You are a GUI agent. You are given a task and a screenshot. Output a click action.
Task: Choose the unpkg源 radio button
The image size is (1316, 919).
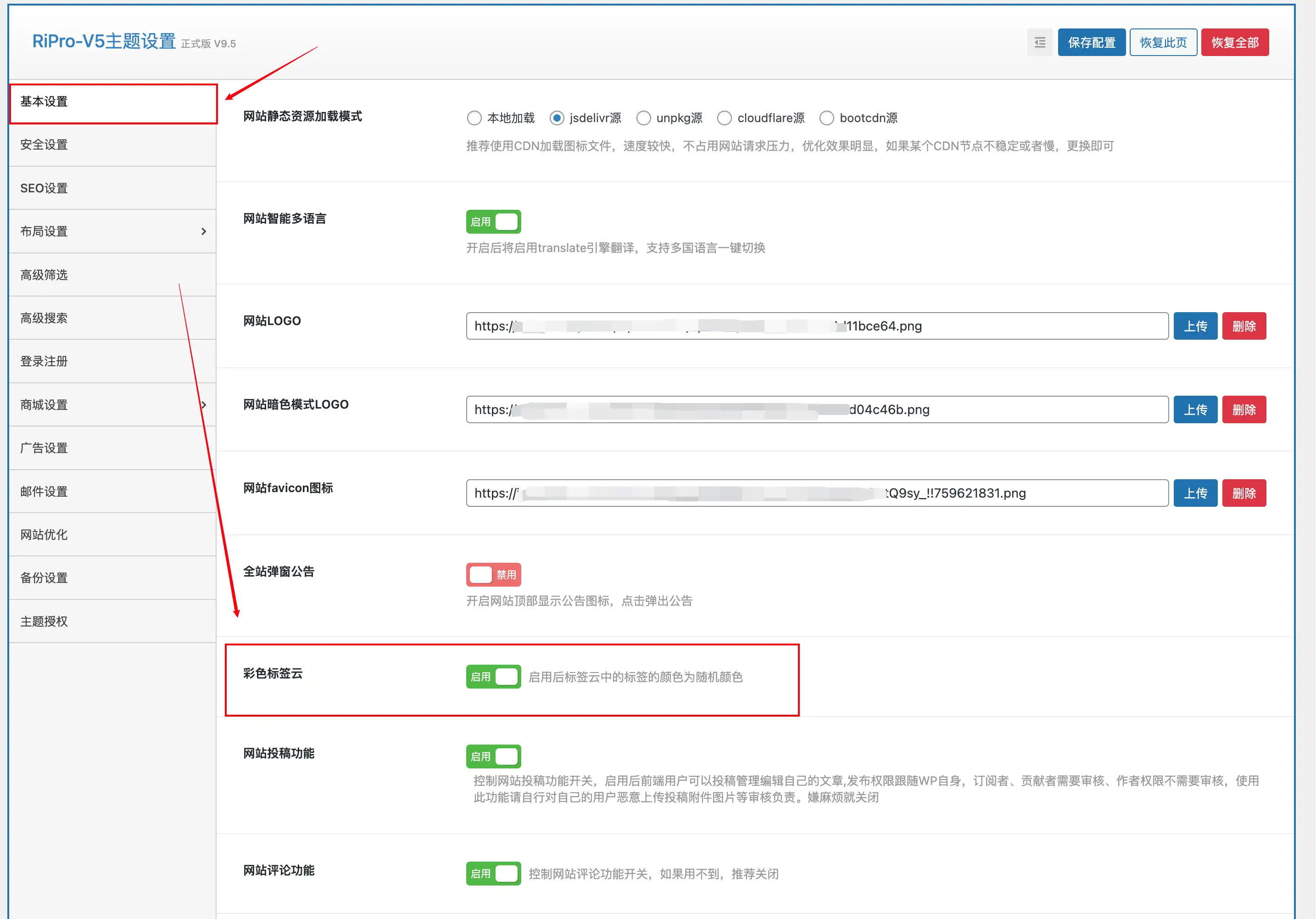(x=643, y=118)
